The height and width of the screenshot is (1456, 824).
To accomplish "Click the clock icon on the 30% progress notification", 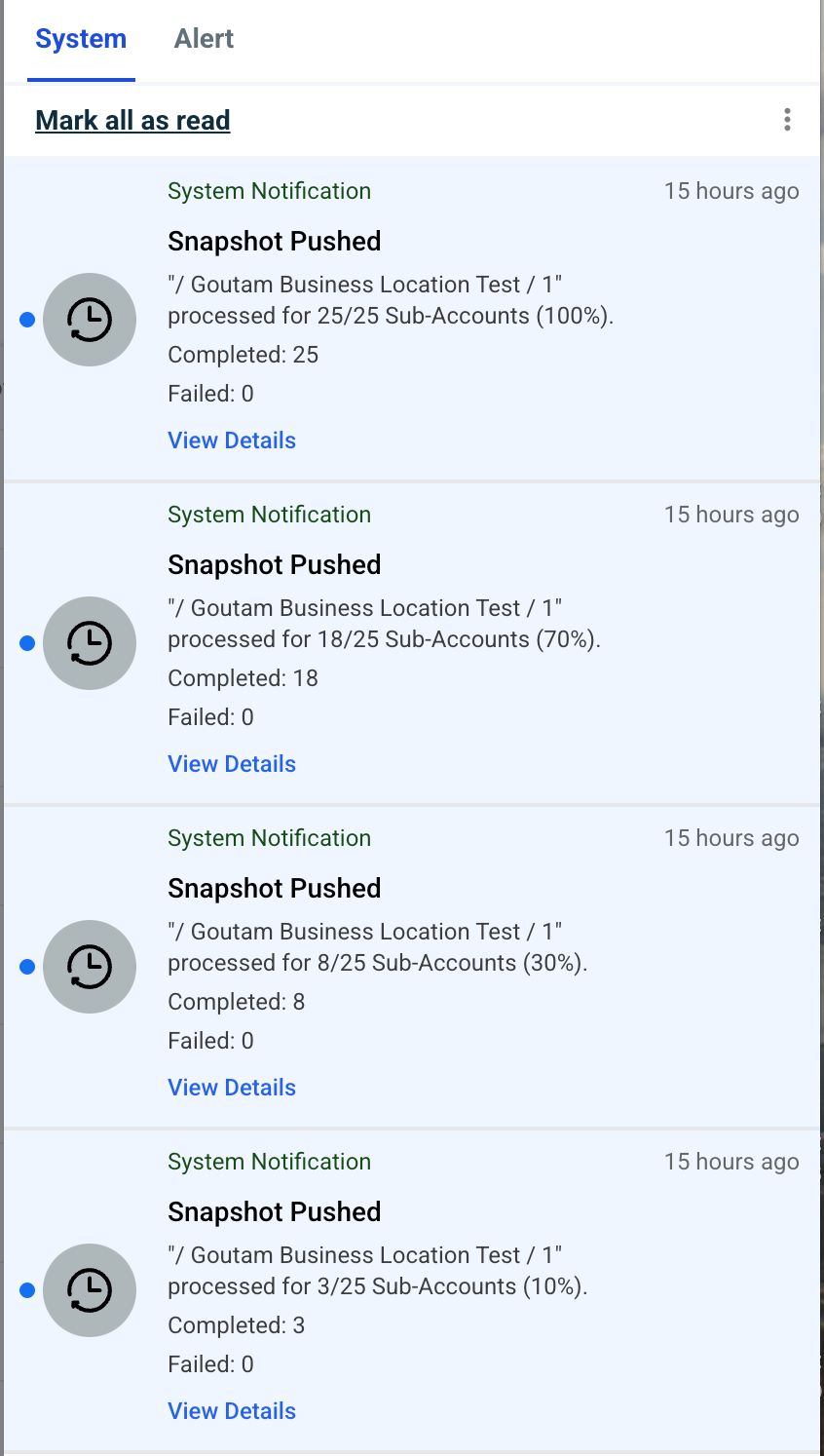I will click(90, 967).
